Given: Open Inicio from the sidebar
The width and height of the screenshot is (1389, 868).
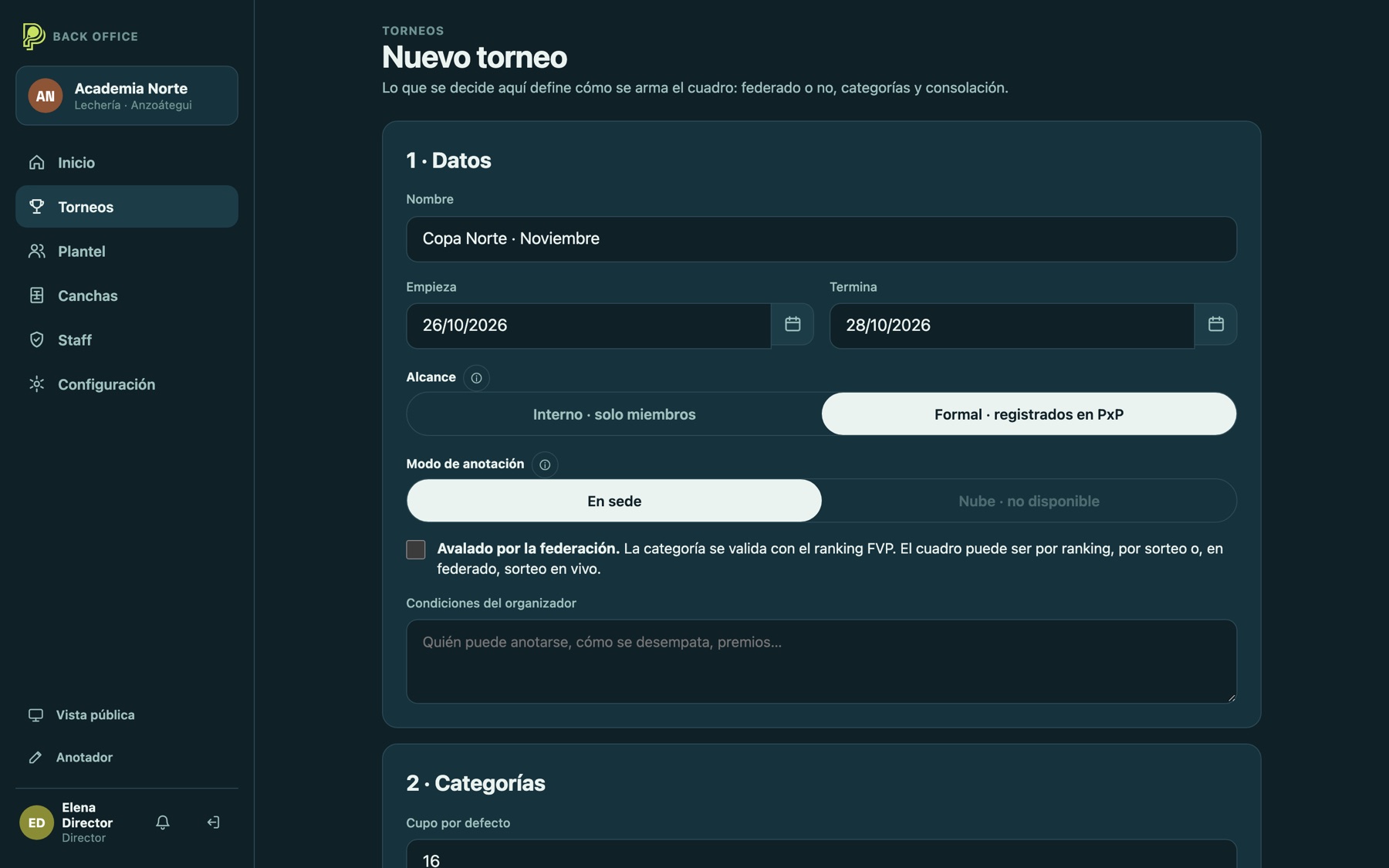Looking at the screenshot, I should [127, 162].
